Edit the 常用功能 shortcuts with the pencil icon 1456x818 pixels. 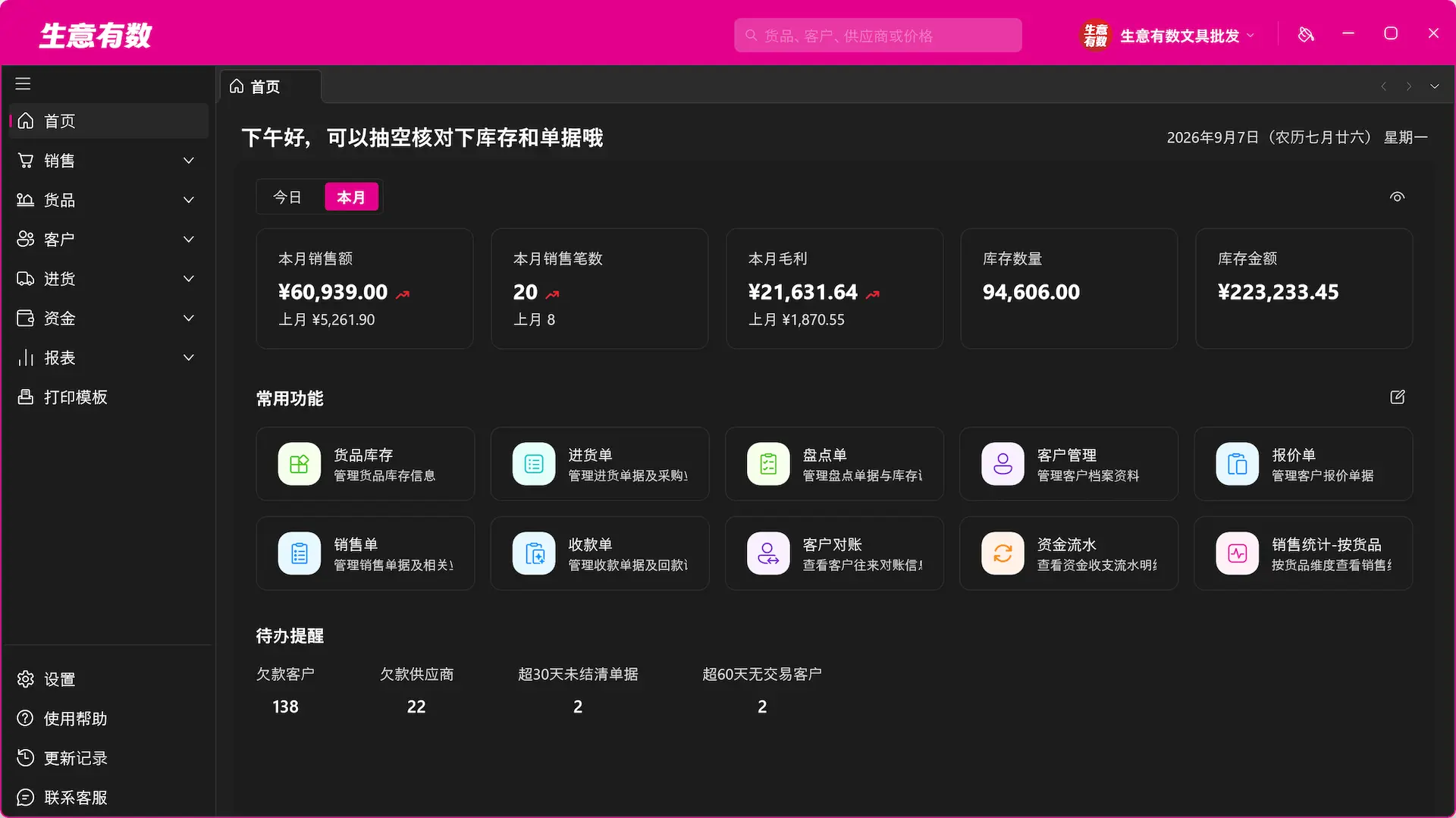point(1398,397)
